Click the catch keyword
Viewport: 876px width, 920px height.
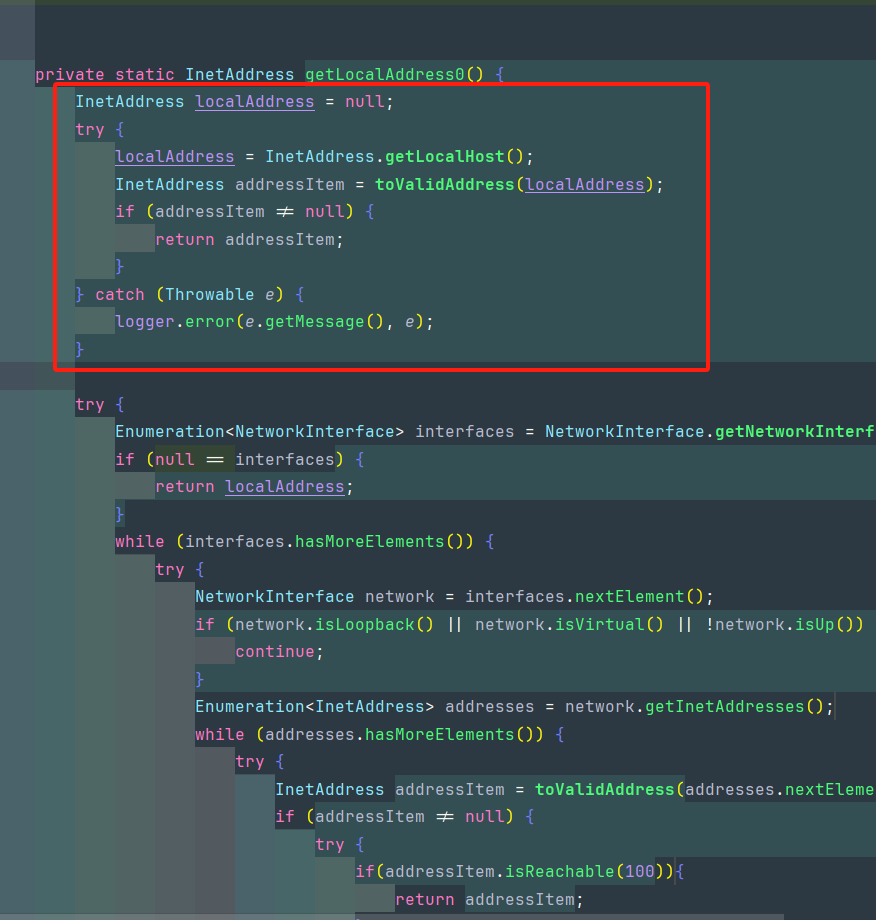tap(120, 295)
